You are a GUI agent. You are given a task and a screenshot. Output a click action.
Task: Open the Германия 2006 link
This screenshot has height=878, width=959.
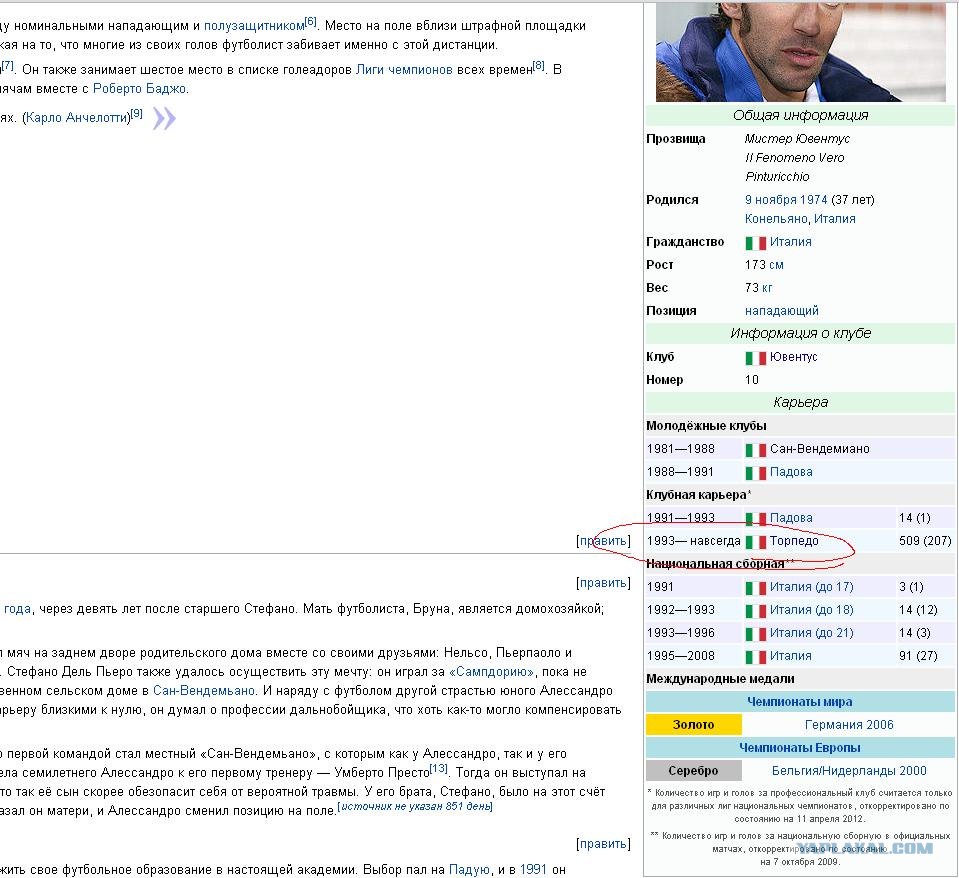(849, 725)
